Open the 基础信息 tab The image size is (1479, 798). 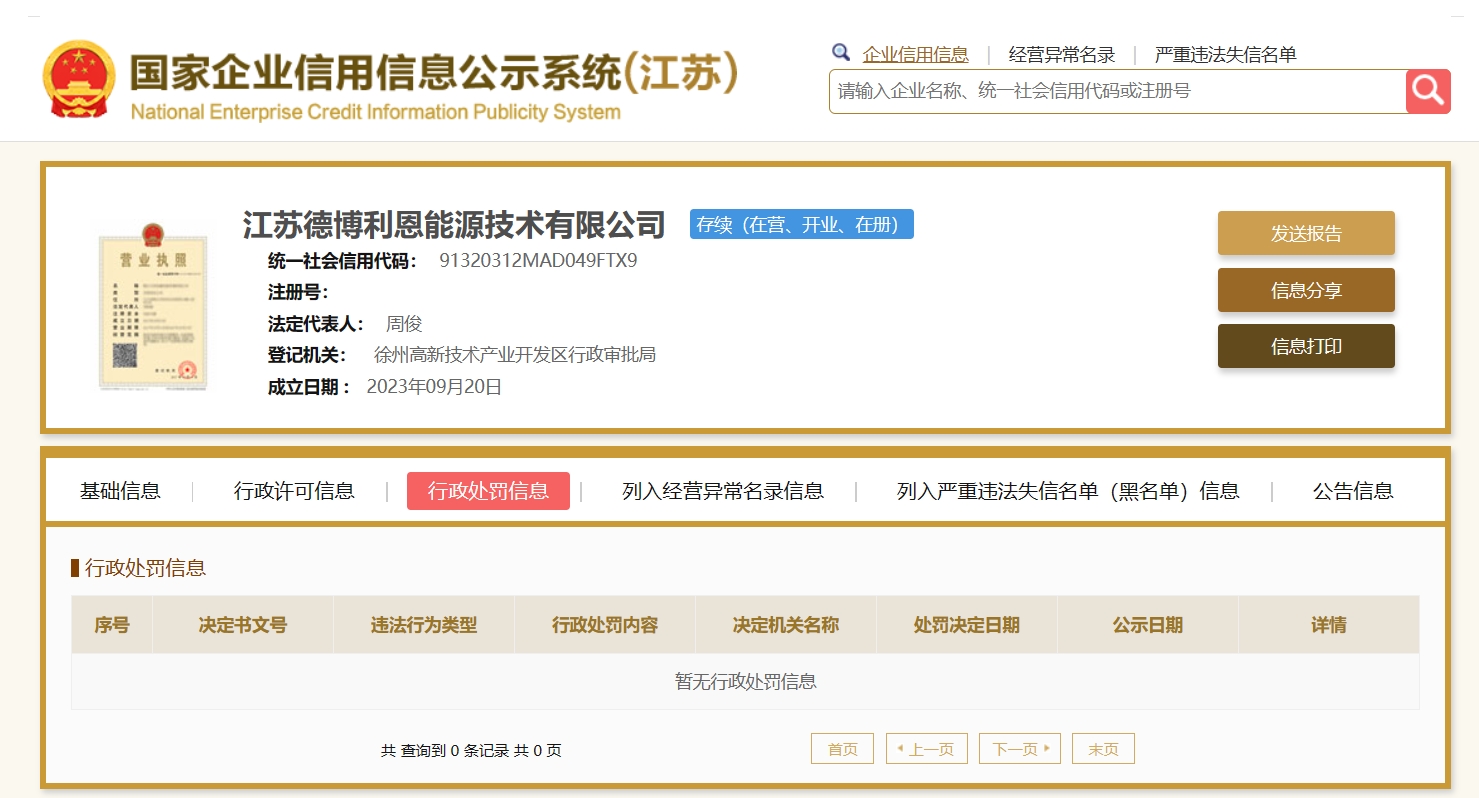pyautogui.click(x=120, y=491)
